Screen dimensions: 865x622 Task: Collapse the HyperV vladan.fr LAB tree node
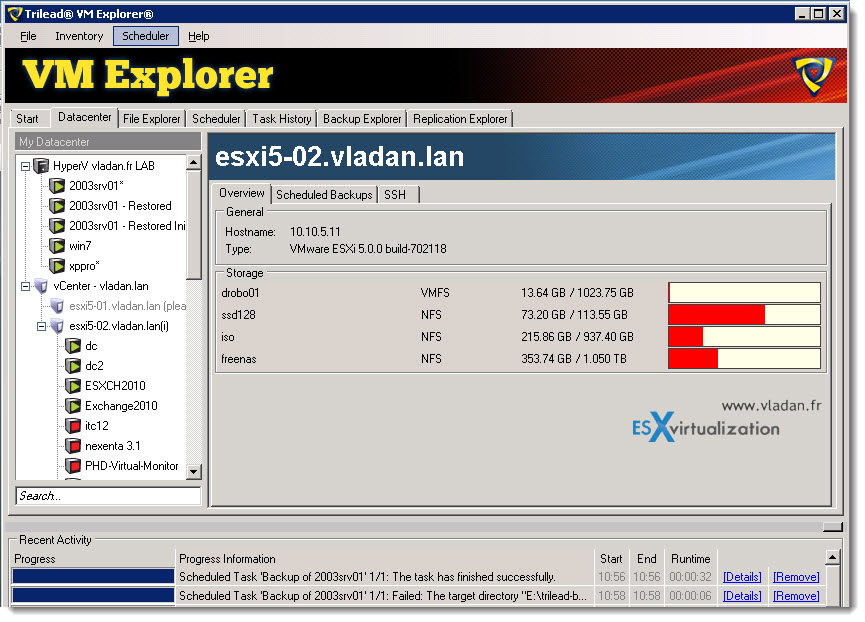(25, 166)
